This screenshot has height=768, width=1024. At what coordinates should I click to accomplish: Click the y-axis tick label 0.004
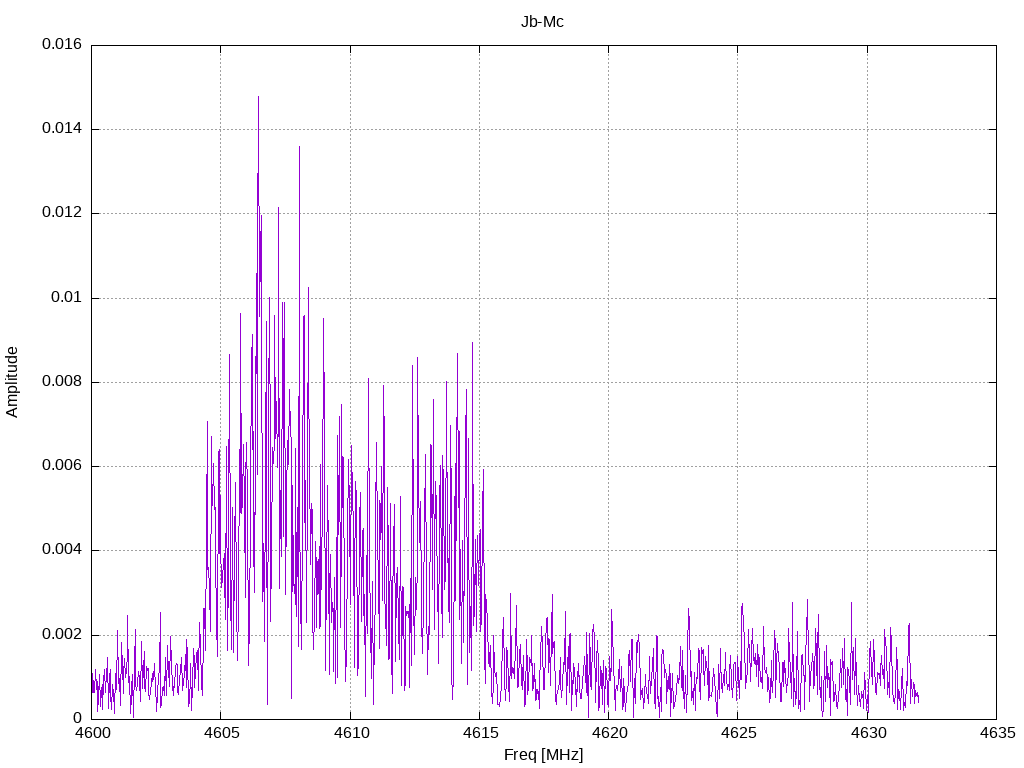coord(61,550)
